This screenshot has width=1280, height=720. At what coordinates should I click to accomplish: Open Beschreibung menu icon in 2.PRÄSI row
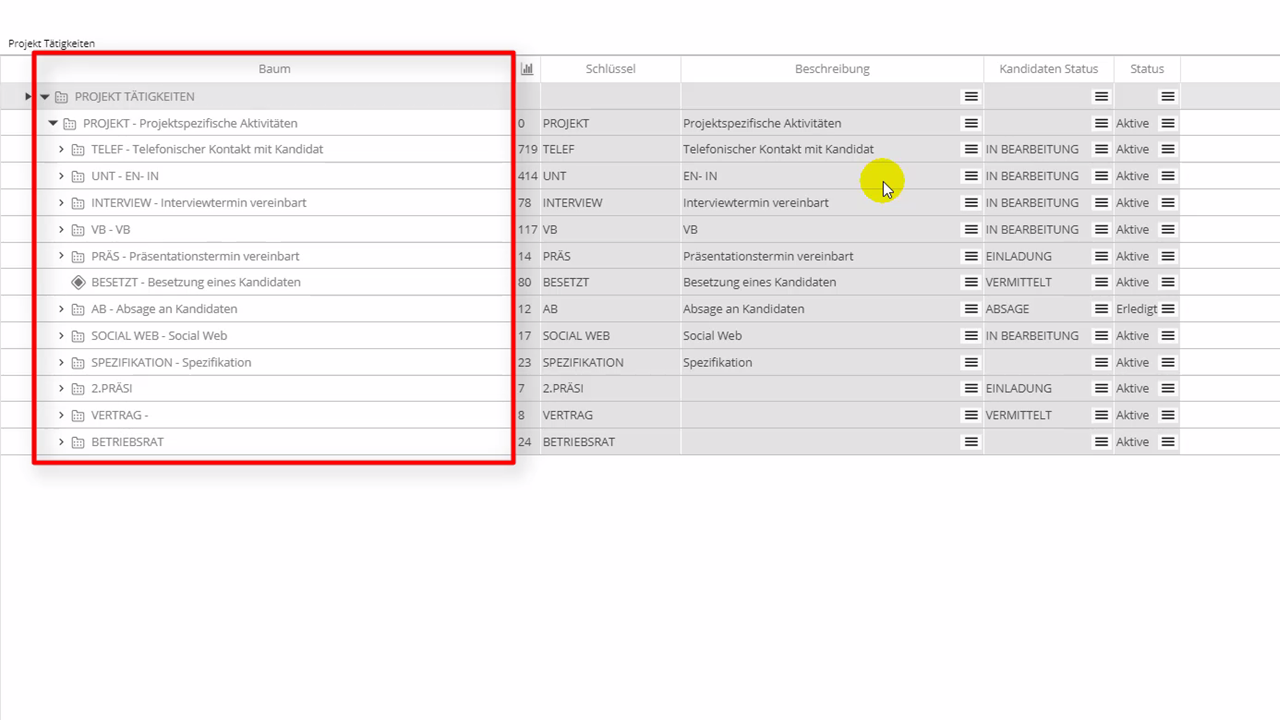(x=970, y=388)
